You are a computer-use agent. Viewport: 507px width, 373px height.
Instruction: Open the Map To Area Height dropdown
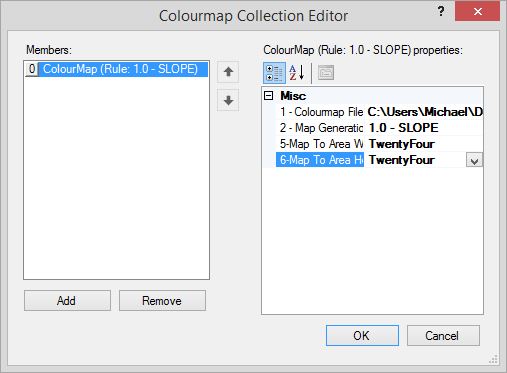pos(474,160)
